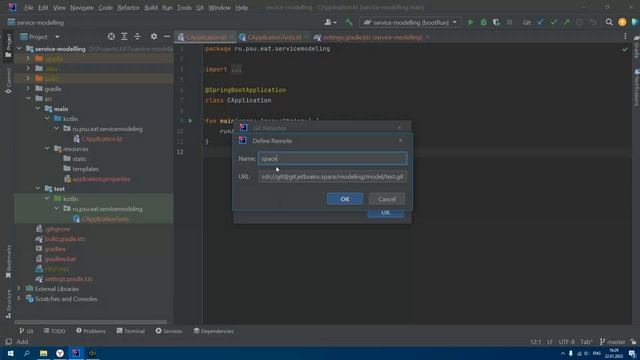Open the Code With Me user icon
This screenshot has height=360, width=640.
tap(330, 22)
